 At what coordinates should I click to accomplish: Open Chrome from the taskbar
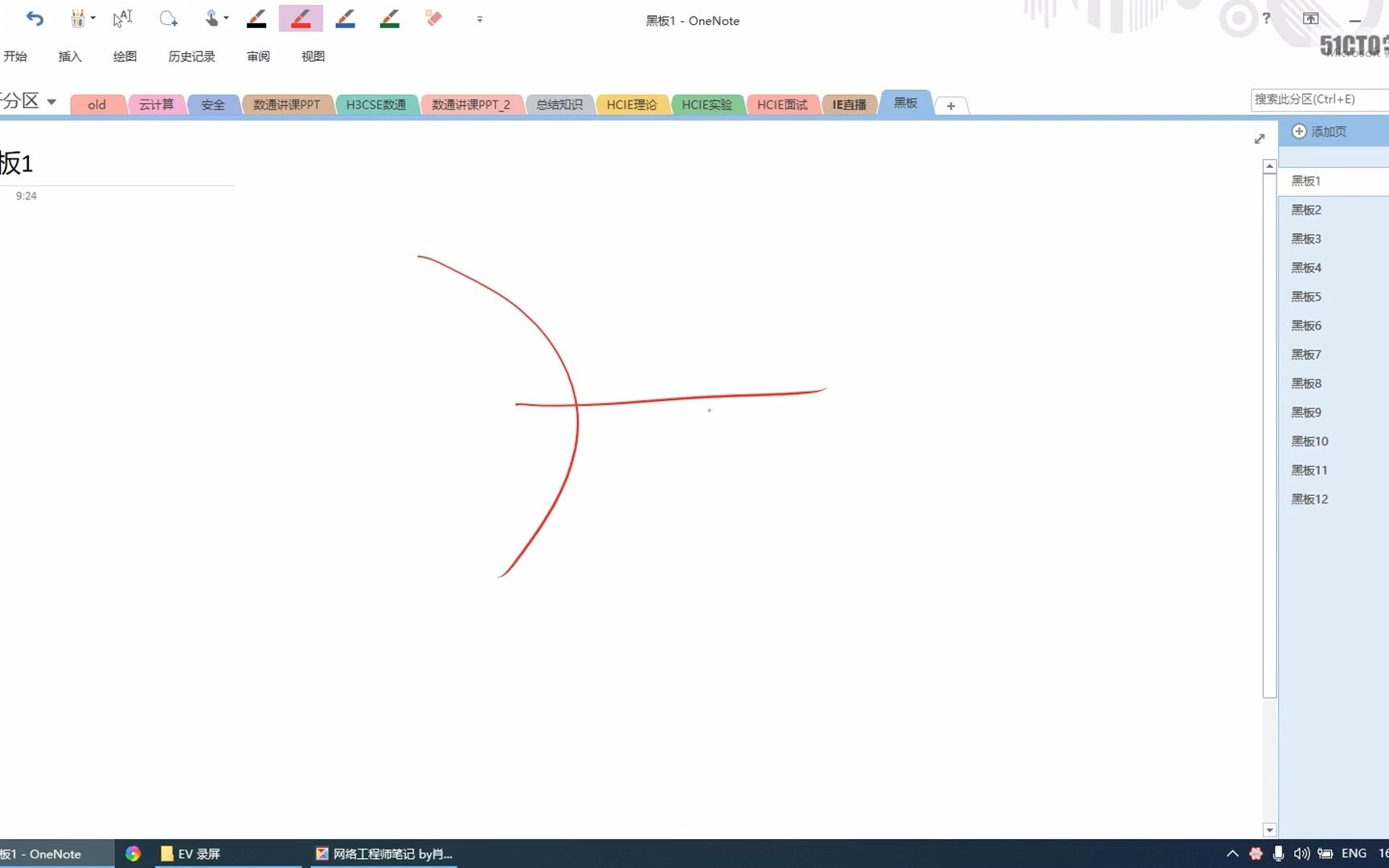[133, 854]
